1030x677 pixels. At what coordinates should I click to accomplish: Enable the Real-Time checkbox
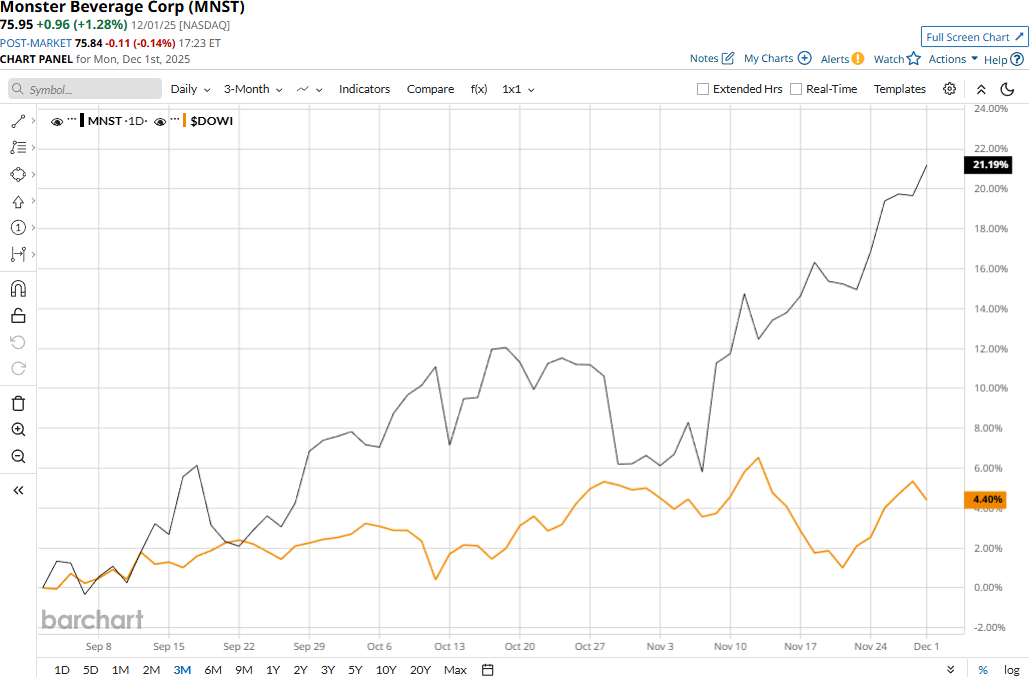[796, 89]
